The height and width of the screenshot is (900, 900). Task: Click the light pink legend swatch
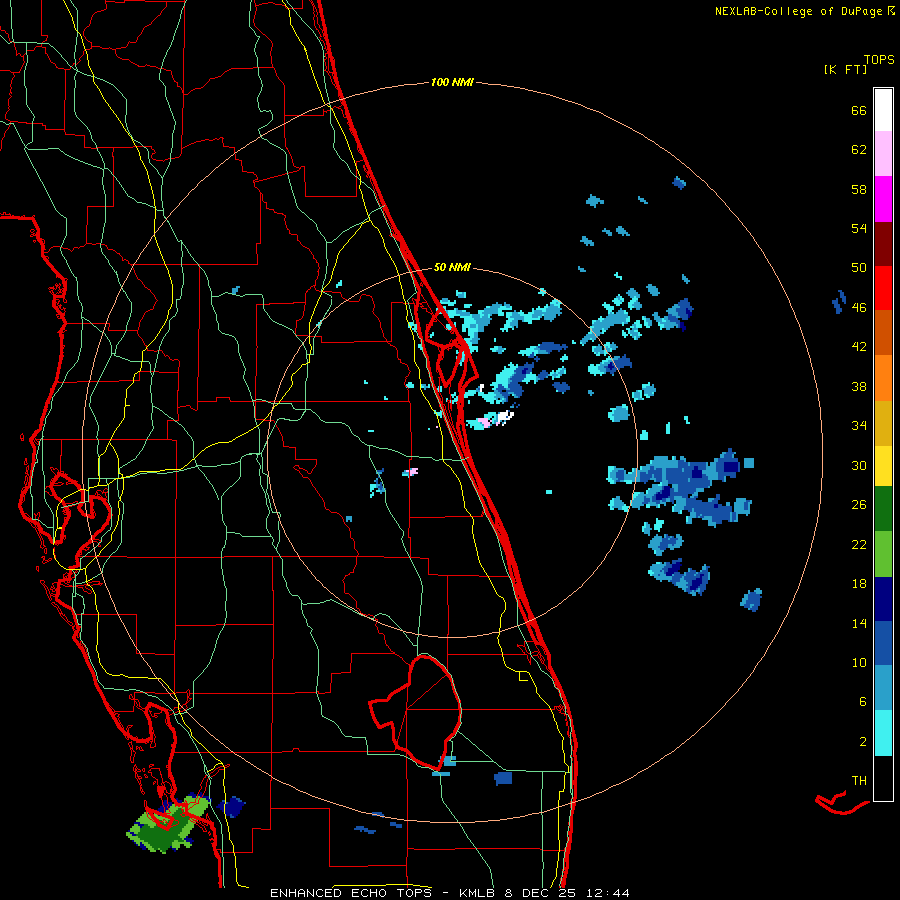click(883, 154)
